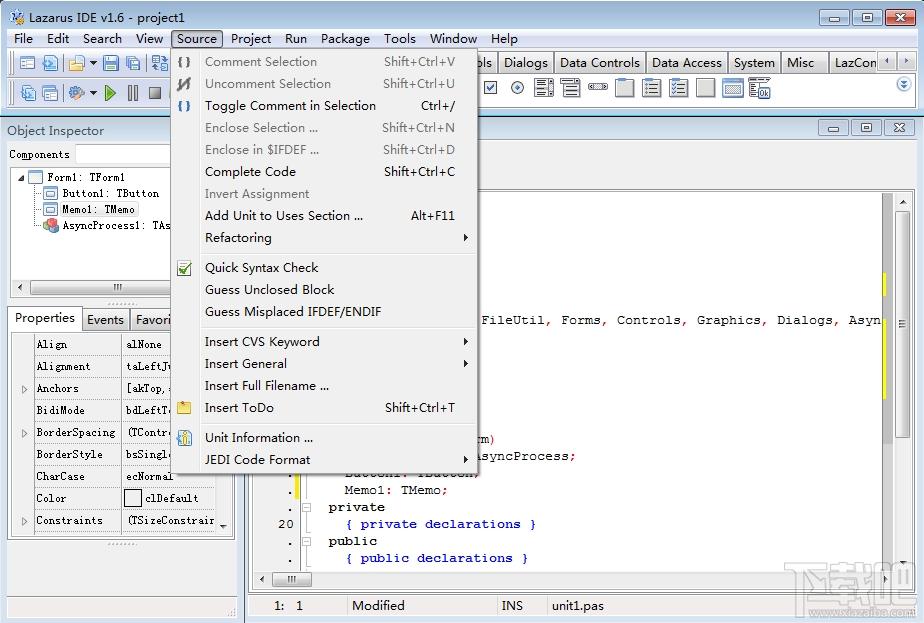924x623 pixels.
Task: Select the TRadioGroup component in palette
Action: pos(651,88)
